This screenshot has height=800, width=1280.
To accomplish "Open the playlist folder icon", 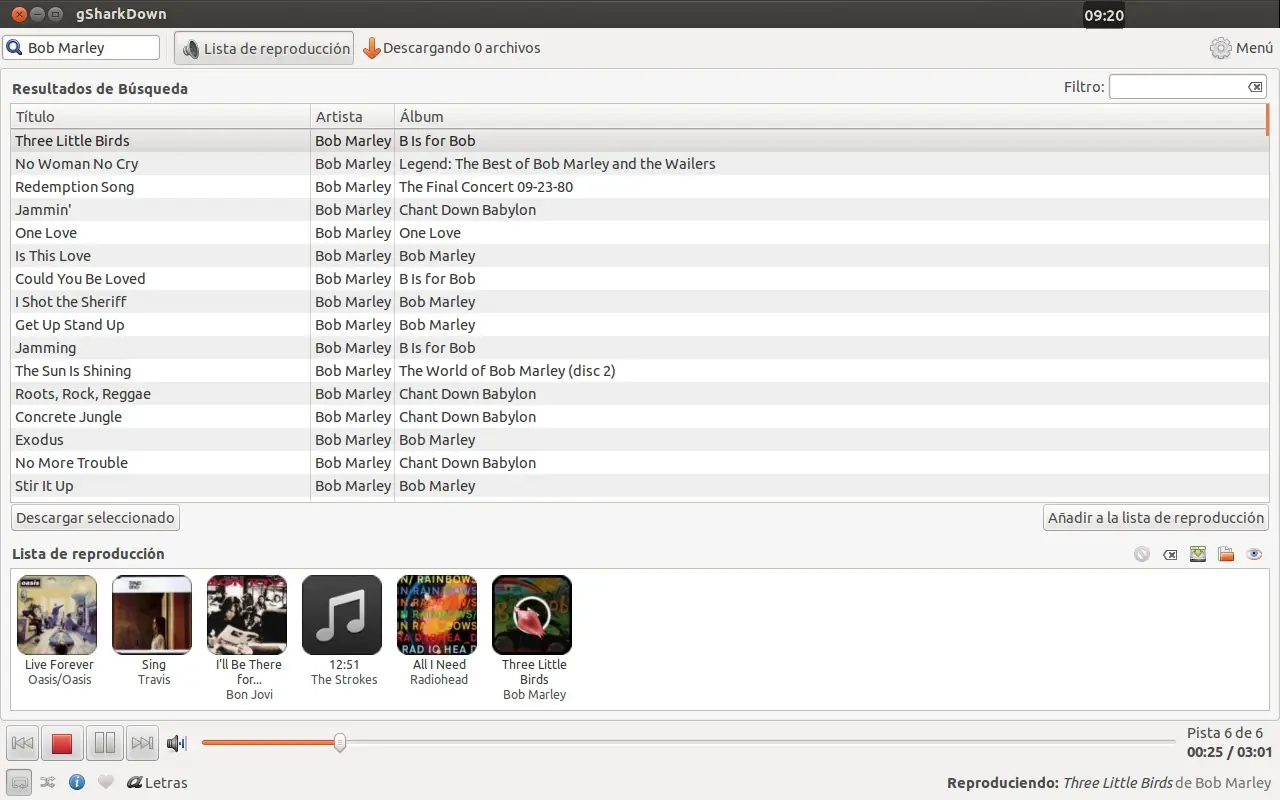I will [x=1226, y=554].
